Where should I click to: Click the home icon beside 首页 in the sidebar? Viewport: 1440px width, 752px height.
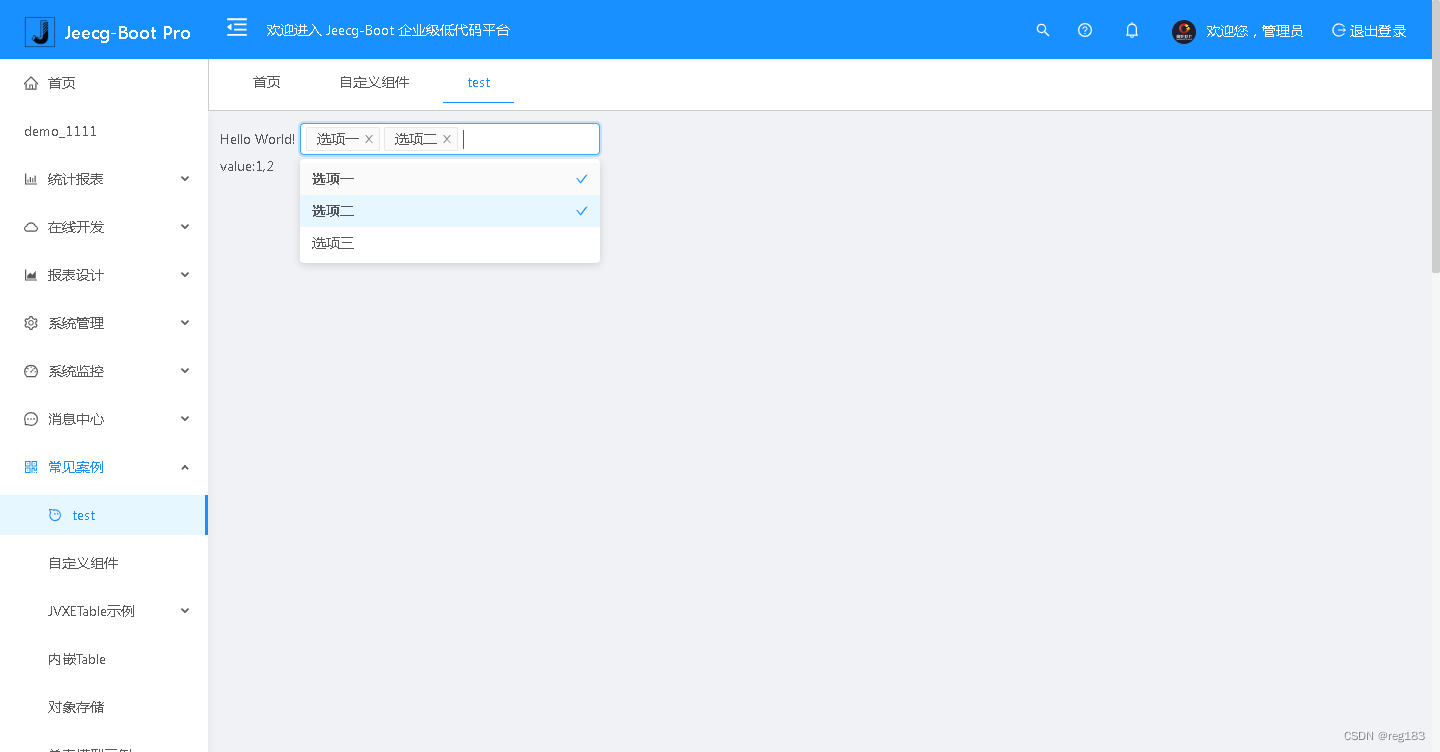(31, 83)
